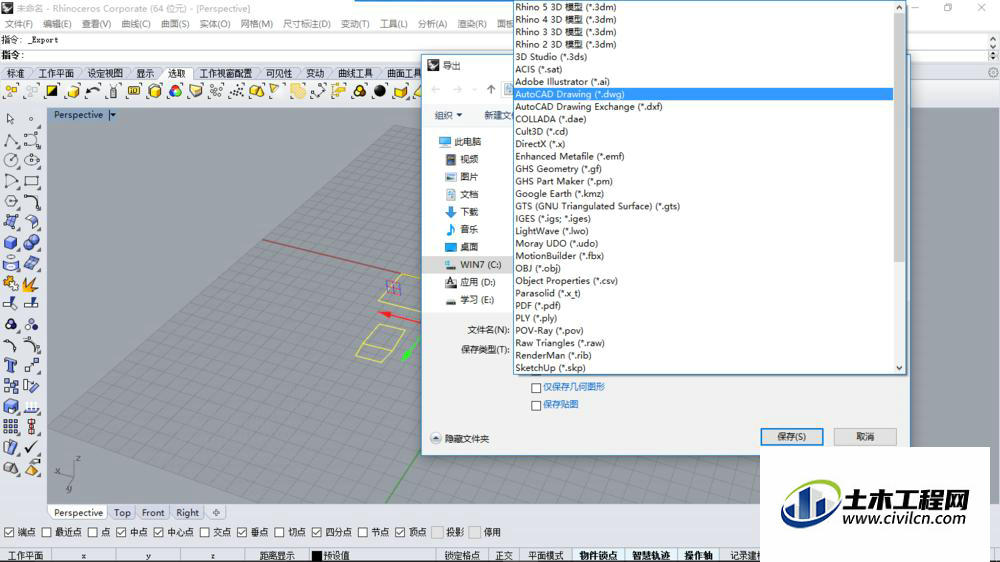
Task: Switch to the Right viewport tab
Action: 188,512
